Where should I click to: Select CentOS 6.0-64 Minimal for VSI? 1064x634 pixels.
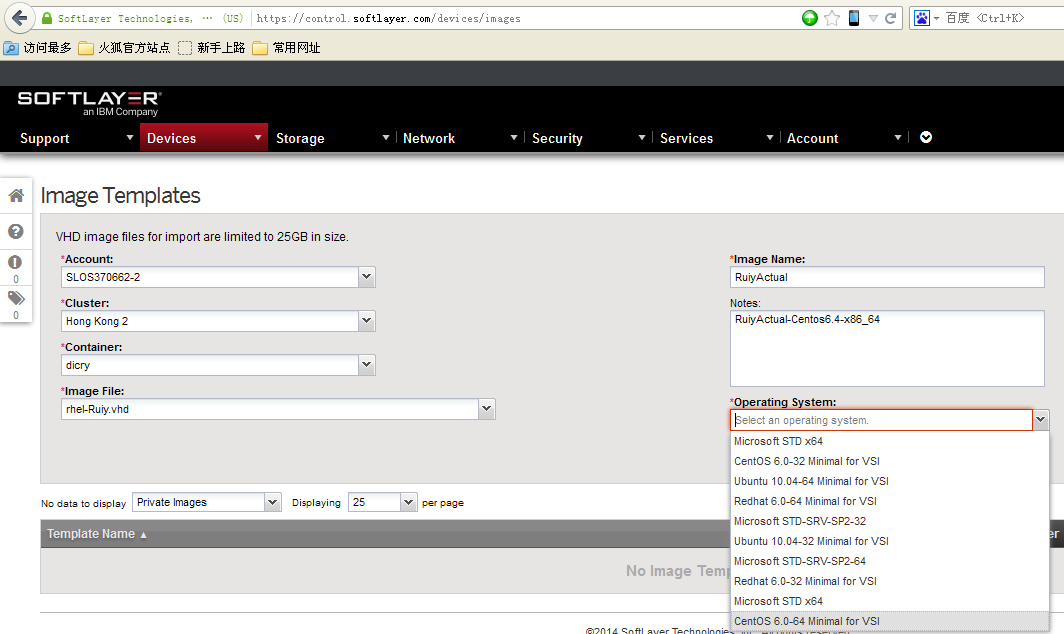(890, 621)
